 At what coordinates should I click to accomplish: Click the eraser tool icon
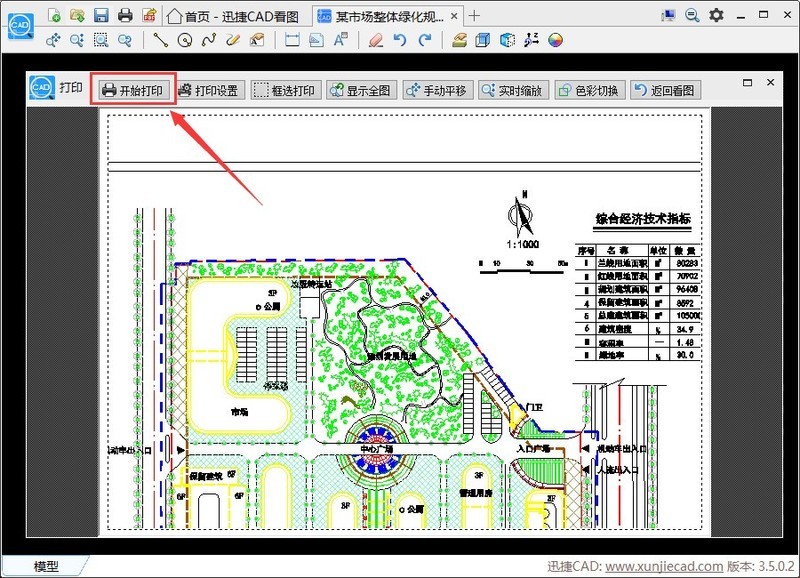coord(375,40)
